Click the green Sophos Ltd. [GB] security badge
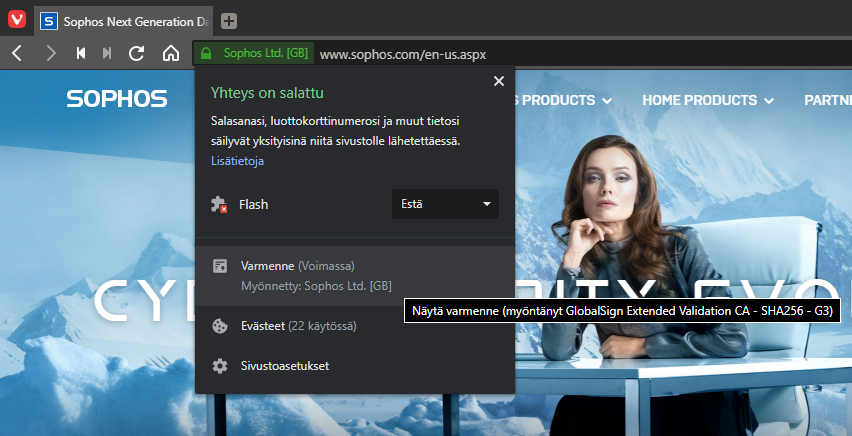Screen dimensions: 852x436 click(254, 53)
